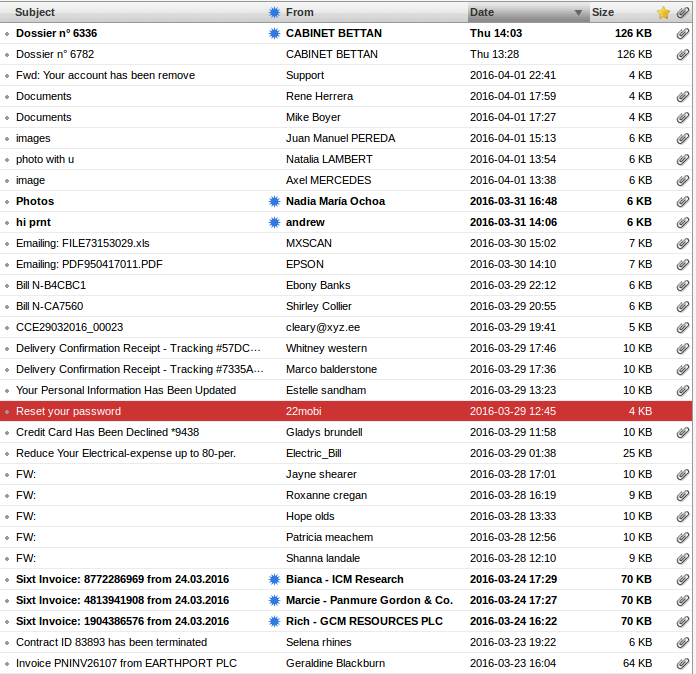Click the paperclip on Emailing: FILE73153029.xls row

(683, 243)
